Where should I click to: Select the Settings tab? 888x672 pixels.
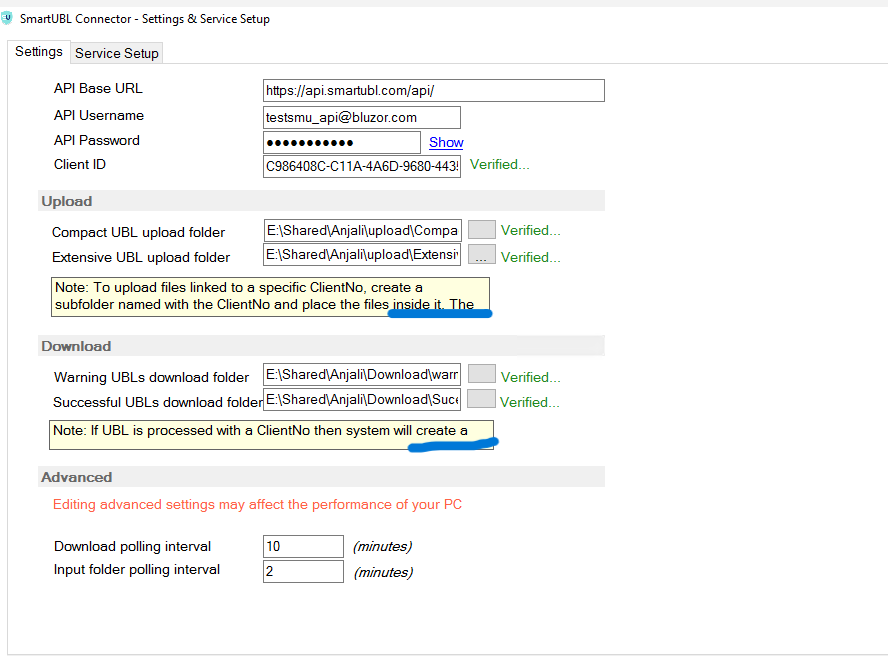[x=39, y=52]
